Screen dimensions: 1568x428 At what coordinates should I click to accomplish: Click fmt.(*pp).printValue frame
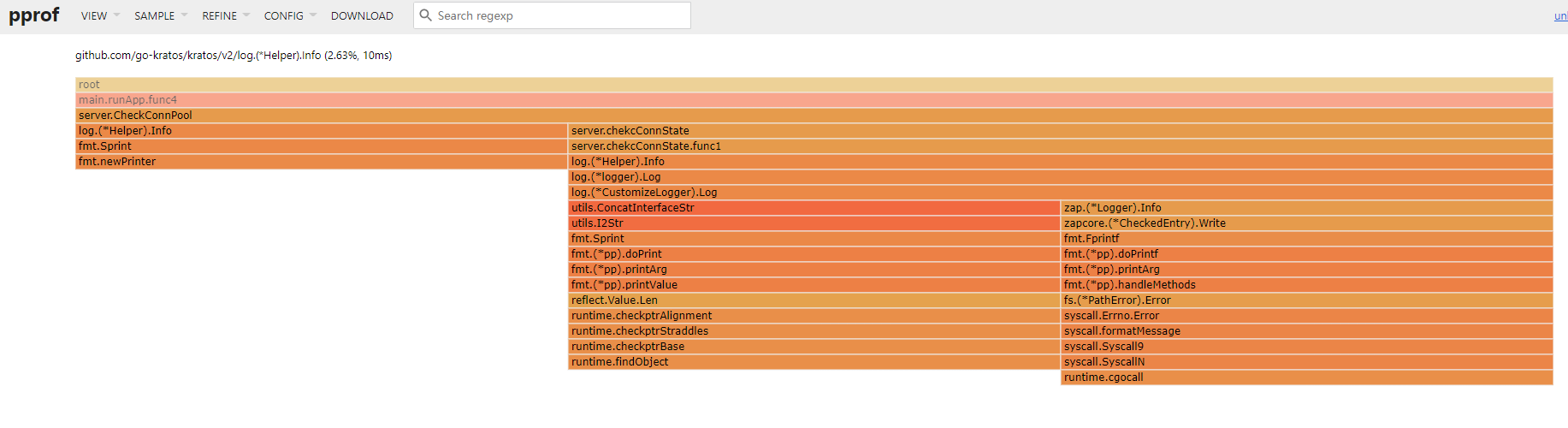(814, 285)
